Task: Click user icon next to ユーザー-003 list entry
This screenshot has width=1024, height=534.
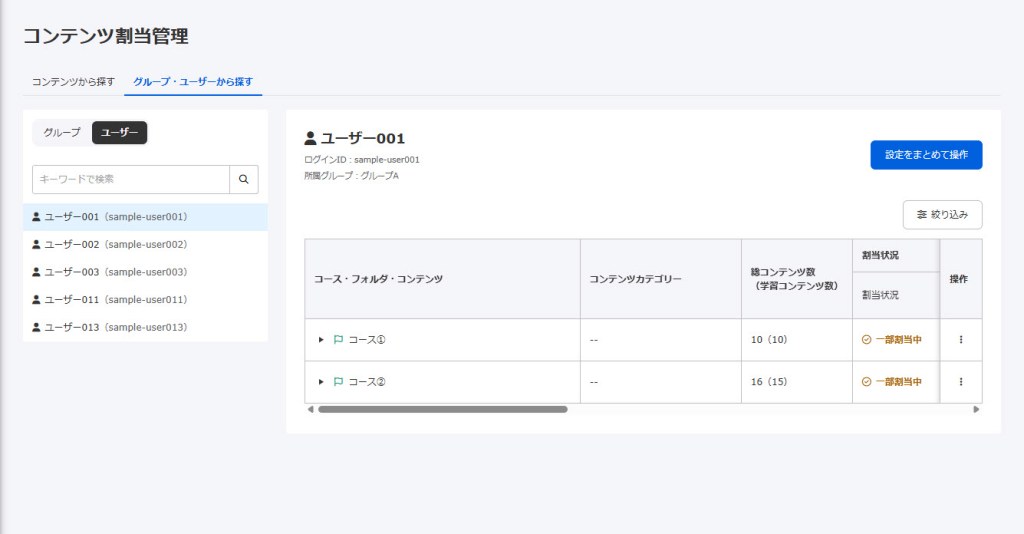Action: pos(36,272)
